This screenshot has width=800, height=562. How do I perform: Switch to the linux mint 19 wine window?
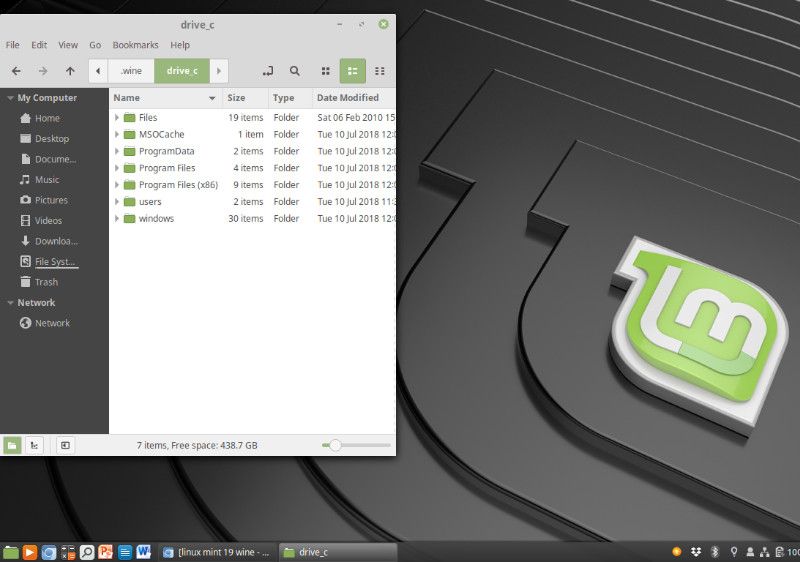(x=217, y=552)
